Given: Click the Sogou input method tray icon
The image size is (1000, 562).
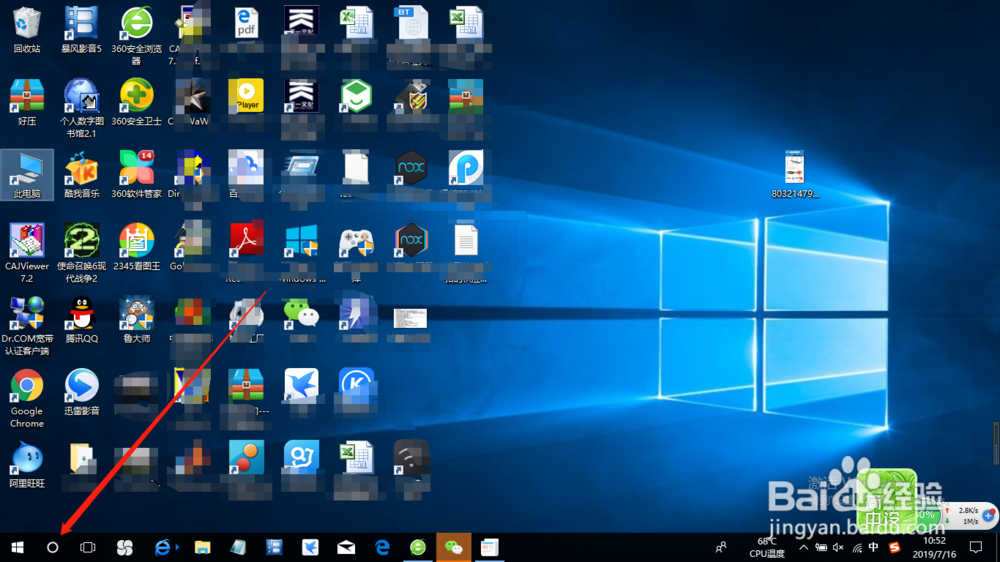Looking at the screenshot, I should click(894, 547).
